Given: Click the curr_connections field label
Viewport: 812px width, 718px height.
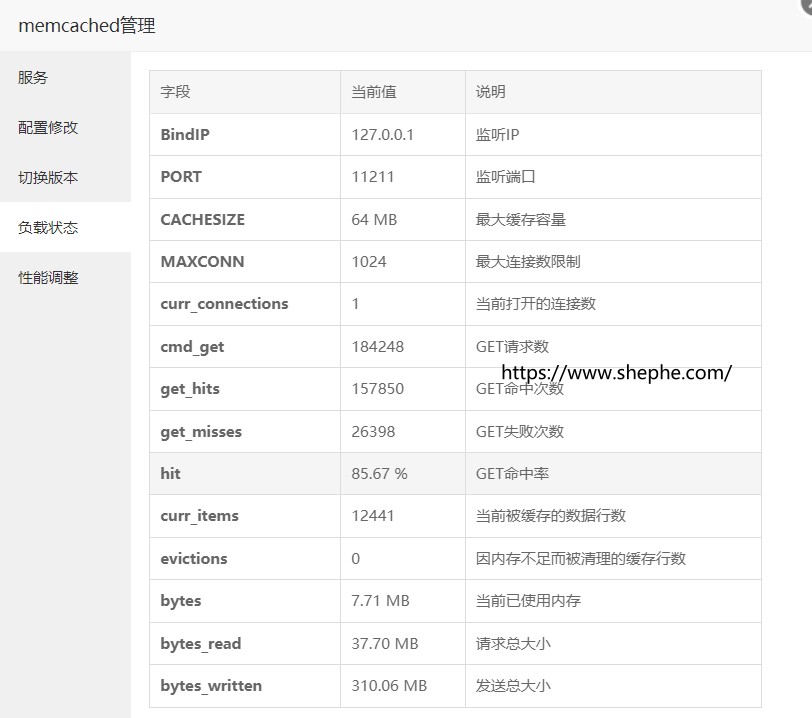Looking at the screenshot, I should coord(224,304).
